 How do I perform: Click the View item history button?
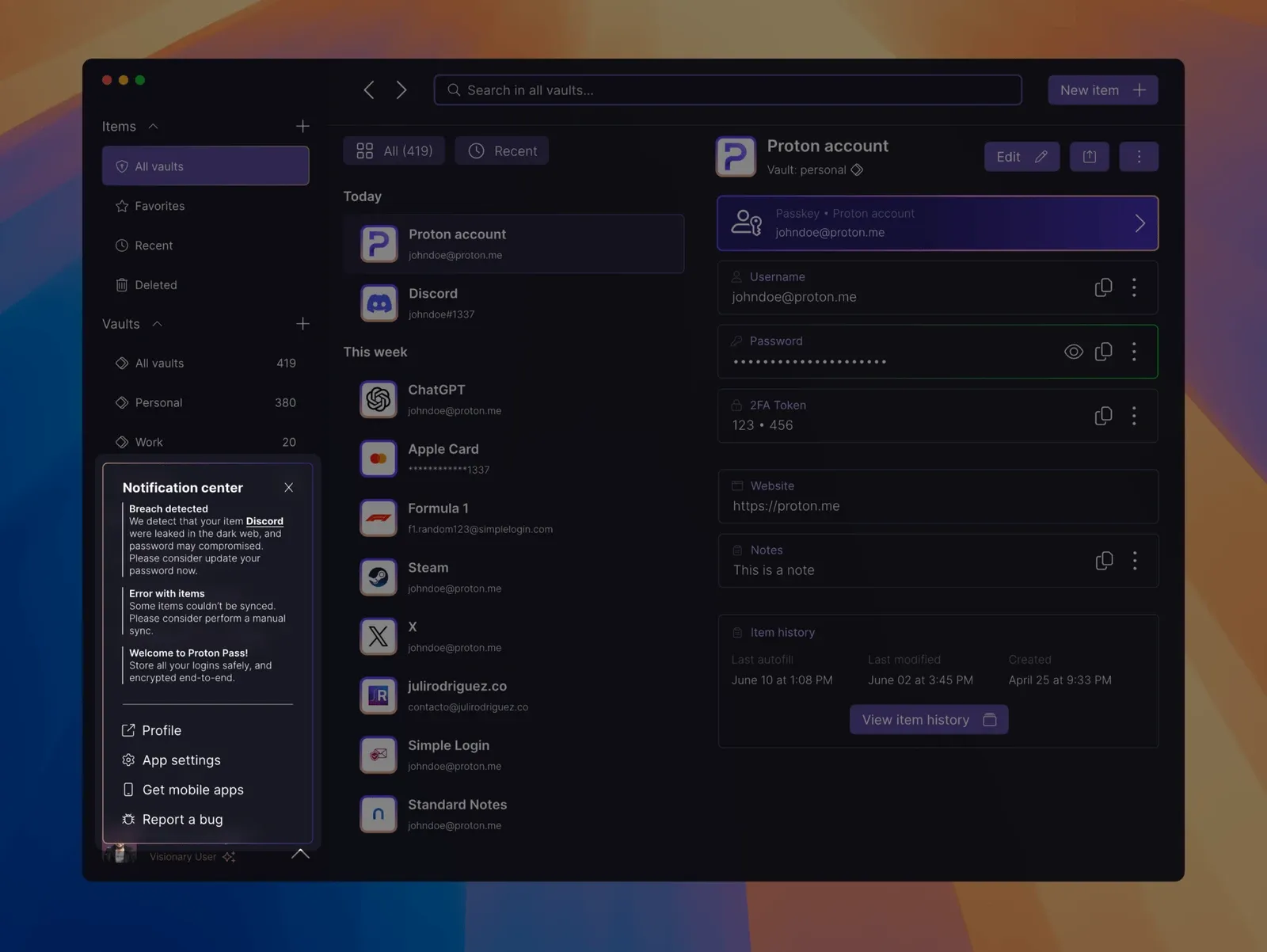[928, 720]
